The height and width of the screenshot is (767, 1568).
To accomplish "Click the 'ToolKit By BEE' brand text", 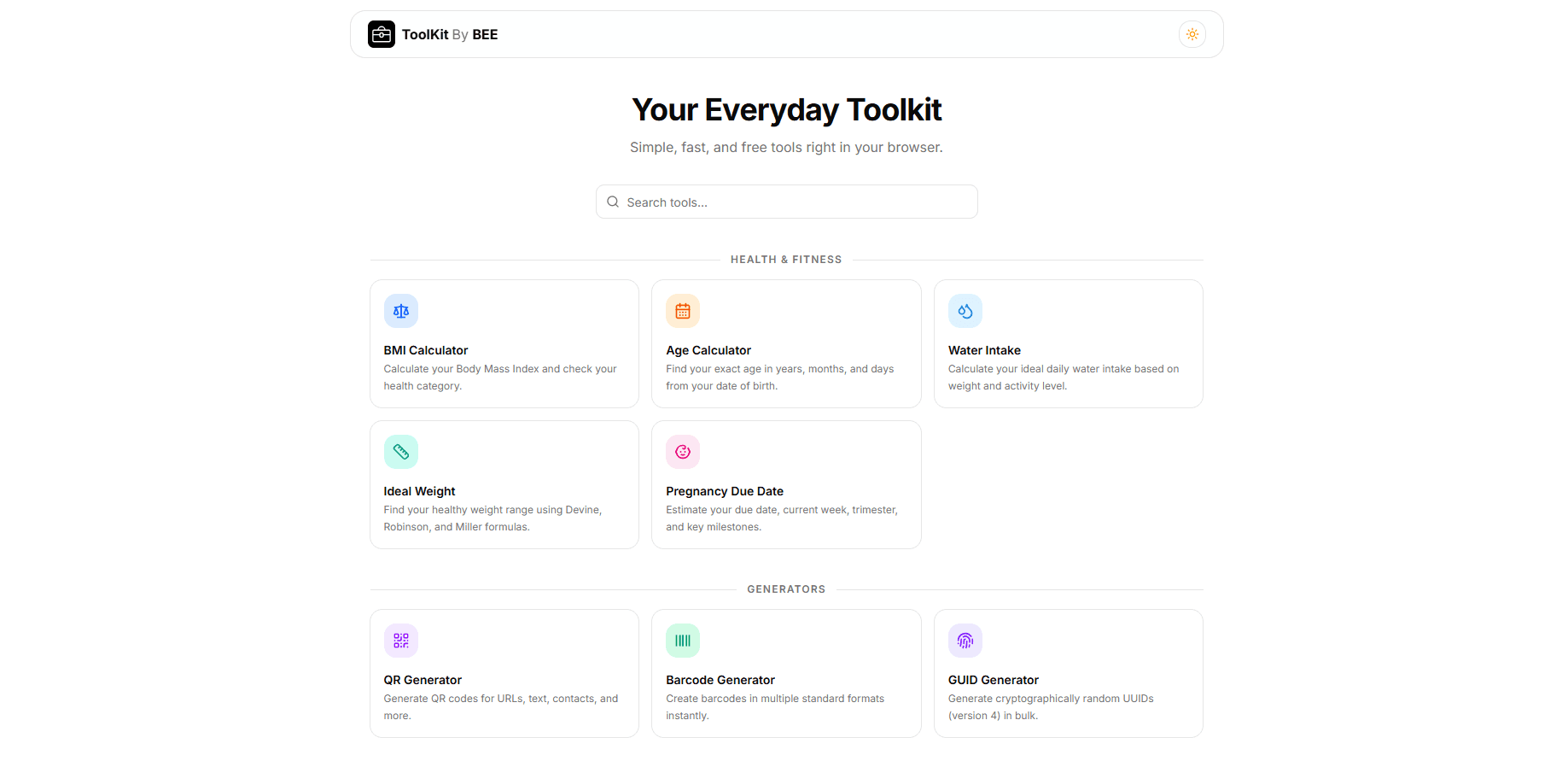I will (450, 34).
